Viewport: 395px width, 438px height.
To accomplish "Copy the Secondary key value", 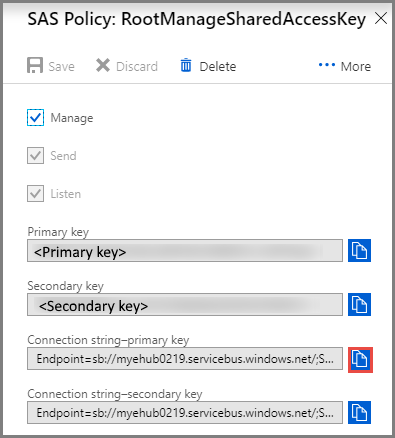I will click(359, 304).
